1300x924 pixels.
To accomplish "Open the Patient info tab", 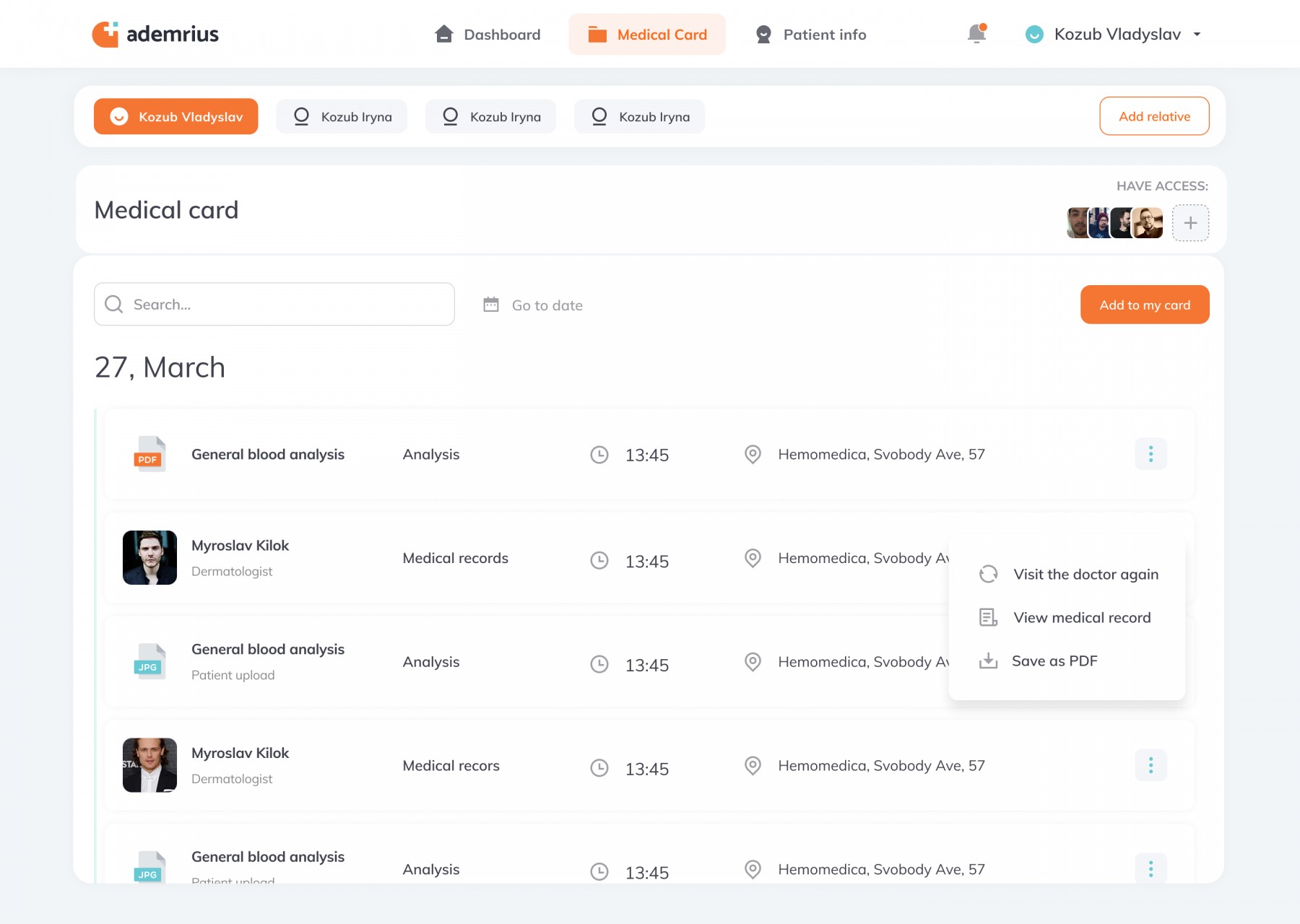I will (810, 35).
